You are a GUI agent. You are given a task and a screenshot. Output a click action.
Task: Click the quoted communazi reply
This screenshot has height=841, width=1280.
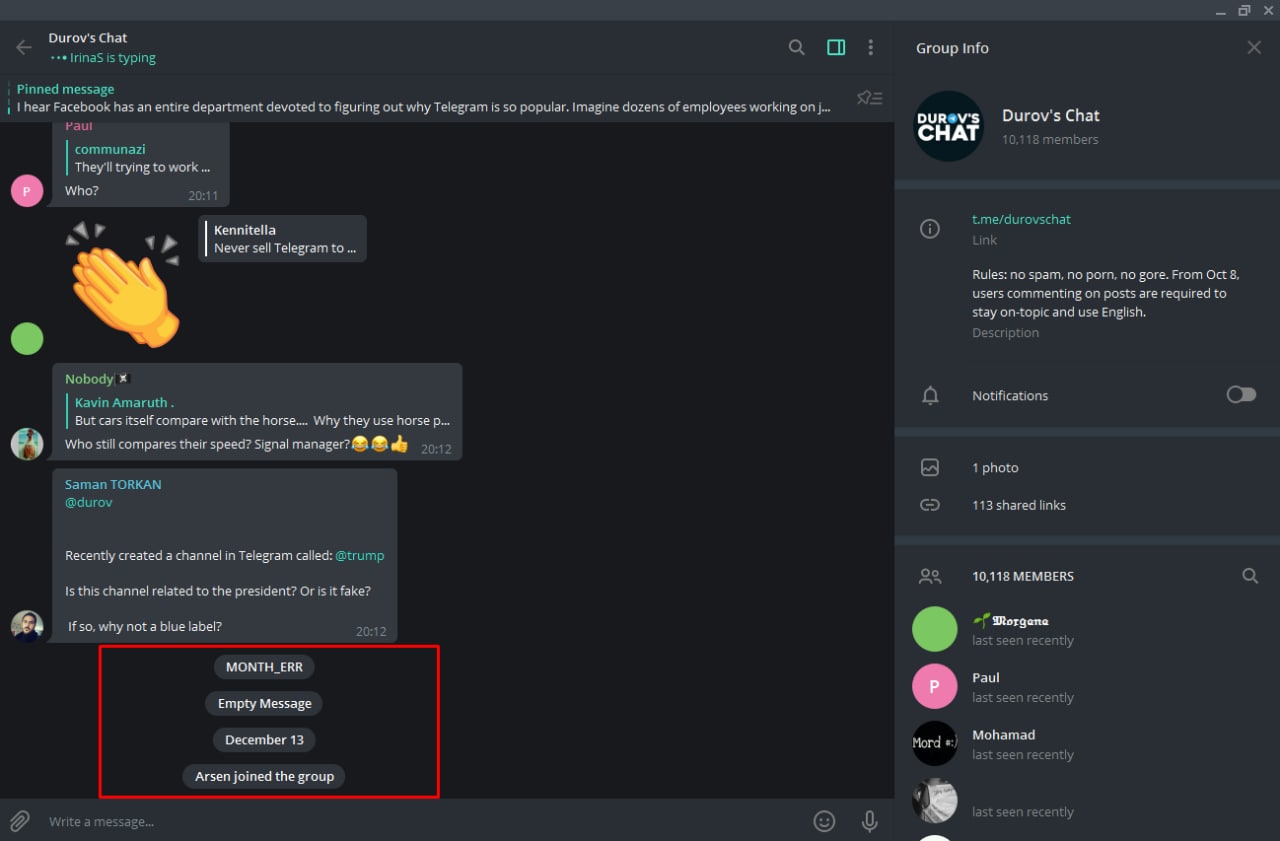(x=140, y=158)
